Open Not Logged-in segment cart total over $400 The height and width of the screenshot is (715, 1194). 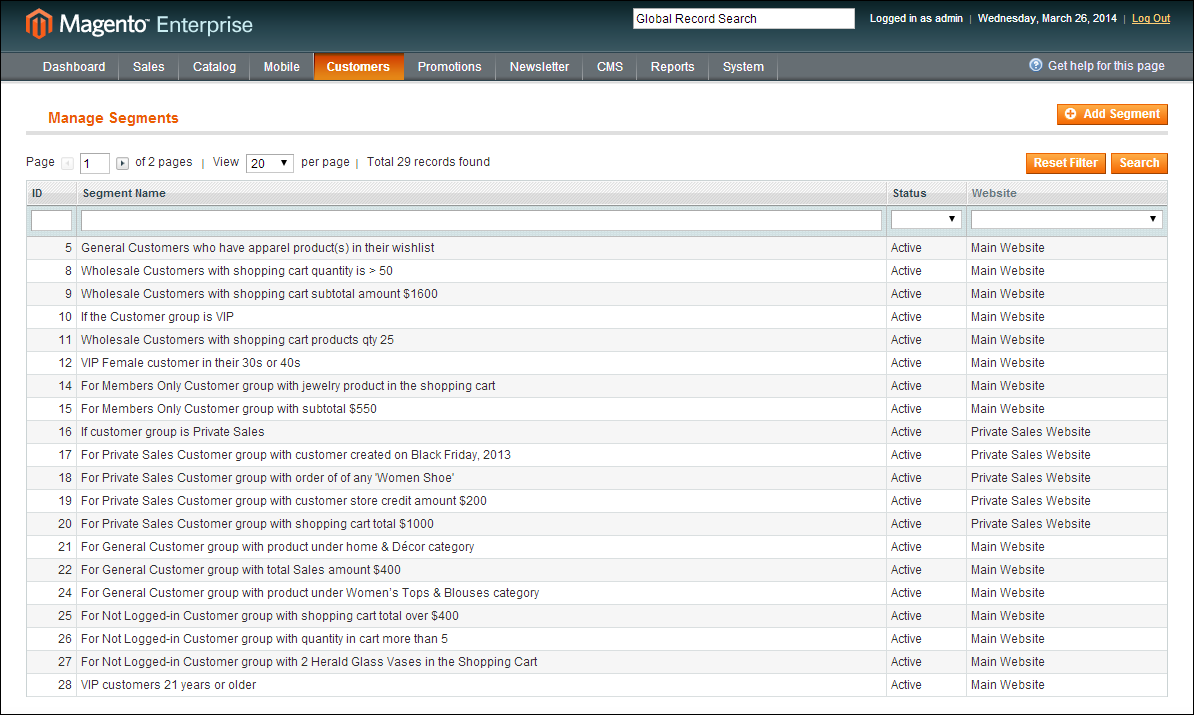click(596, 616)
